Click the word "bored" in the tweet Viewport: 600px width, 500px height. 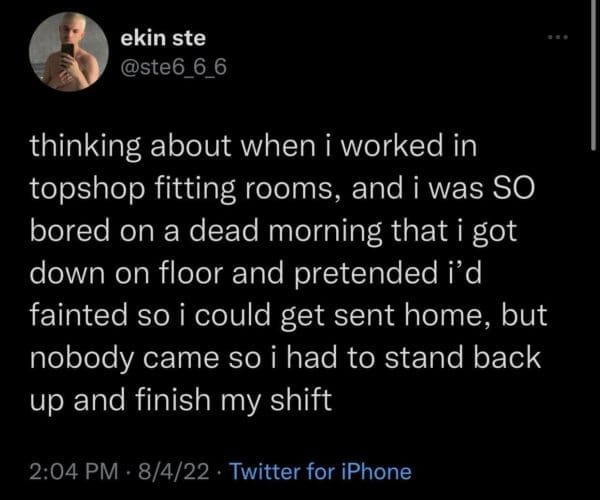(66, 230)
